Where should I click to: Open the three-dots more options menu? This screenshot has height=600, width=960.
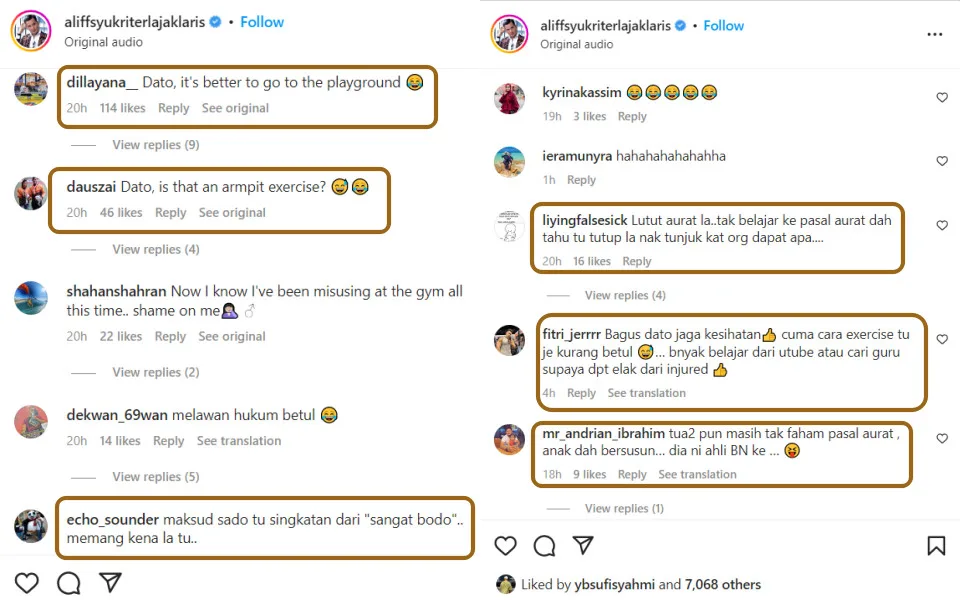point(935,34)
